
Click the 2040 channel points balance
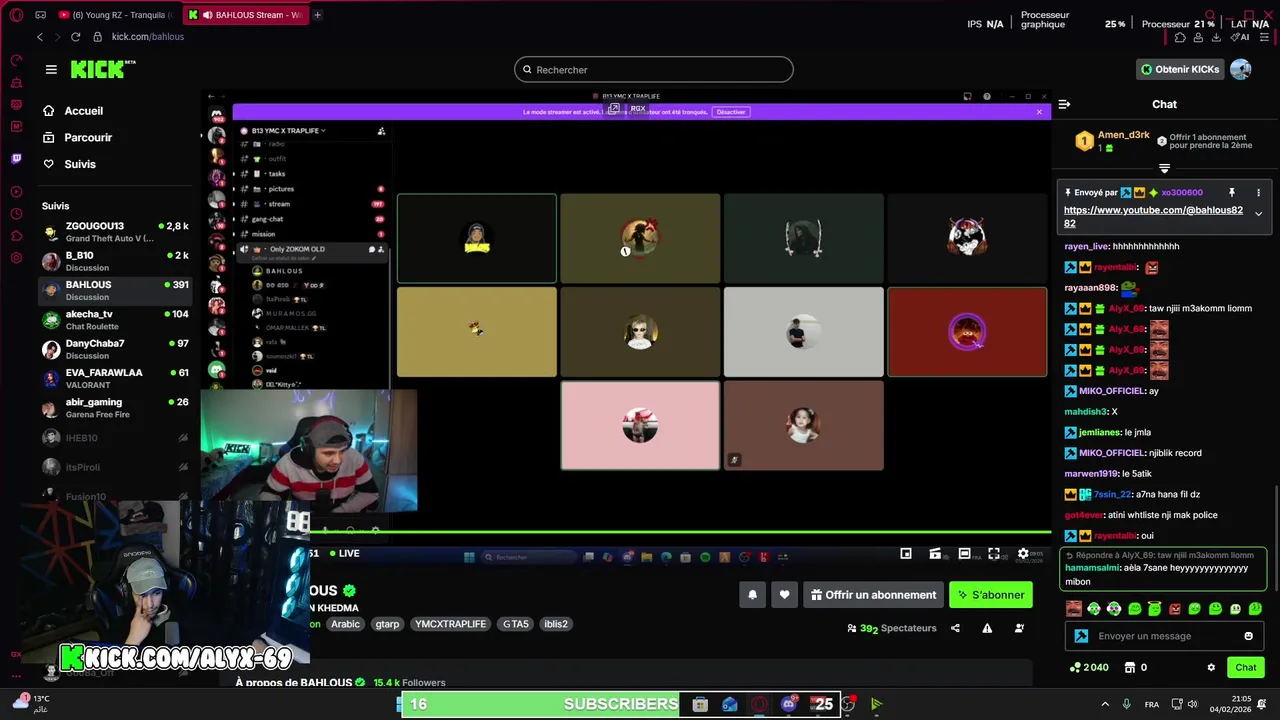click(x=1089, y=667)
